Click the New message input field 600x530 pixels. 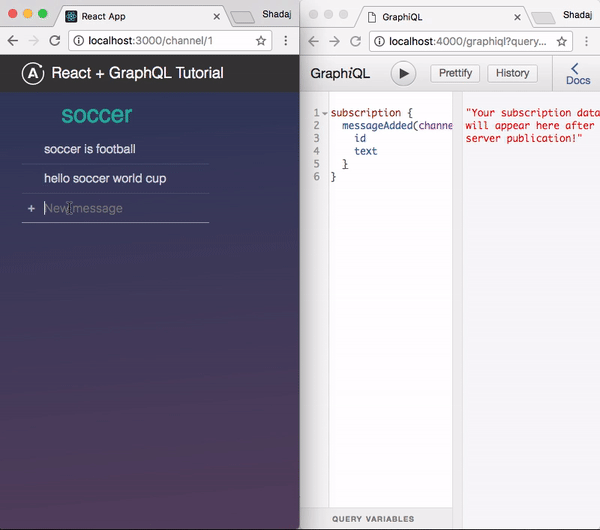126,209
